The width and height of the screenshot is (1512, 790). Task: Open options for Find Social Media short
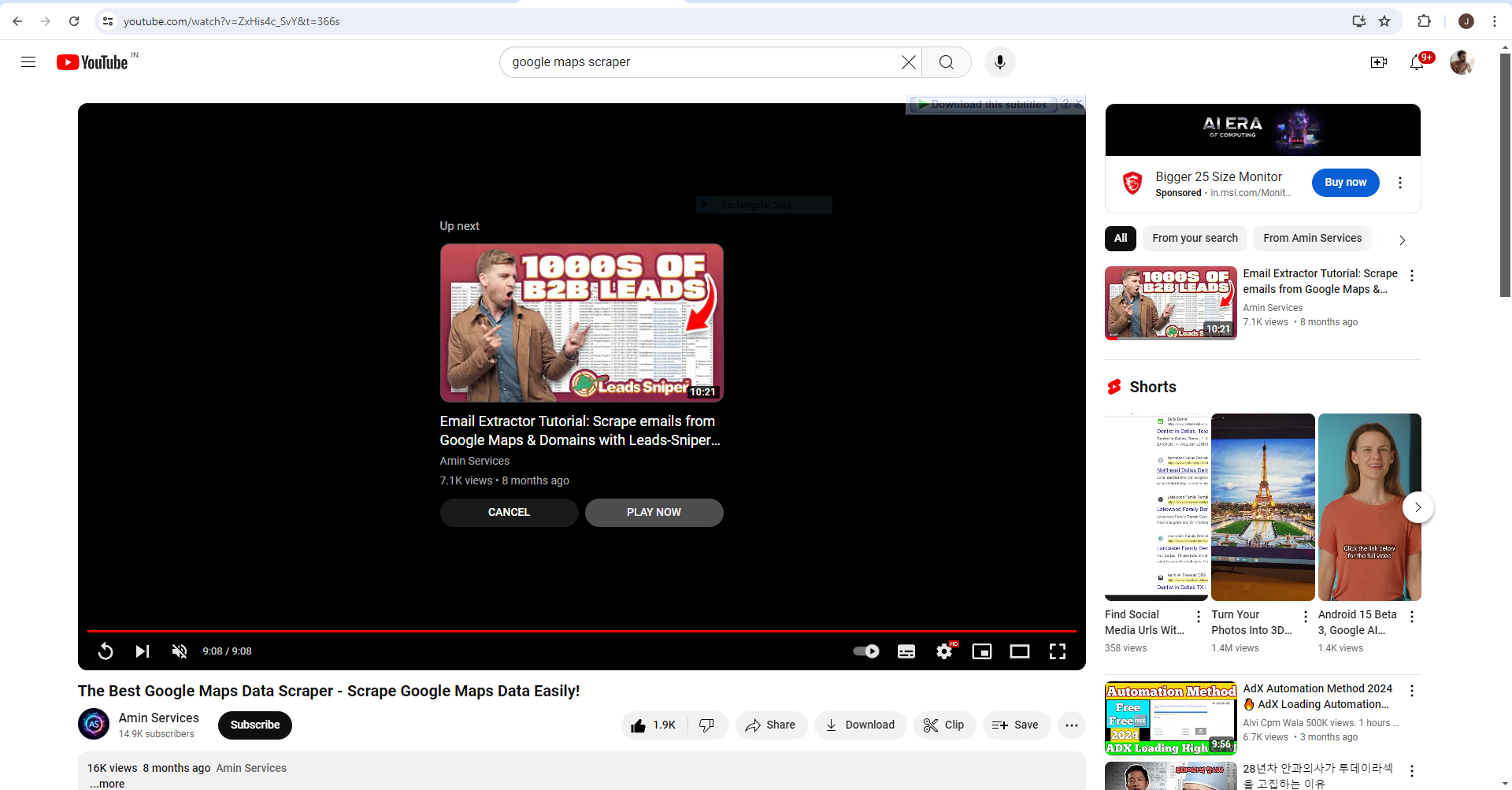pos(1199,617)
